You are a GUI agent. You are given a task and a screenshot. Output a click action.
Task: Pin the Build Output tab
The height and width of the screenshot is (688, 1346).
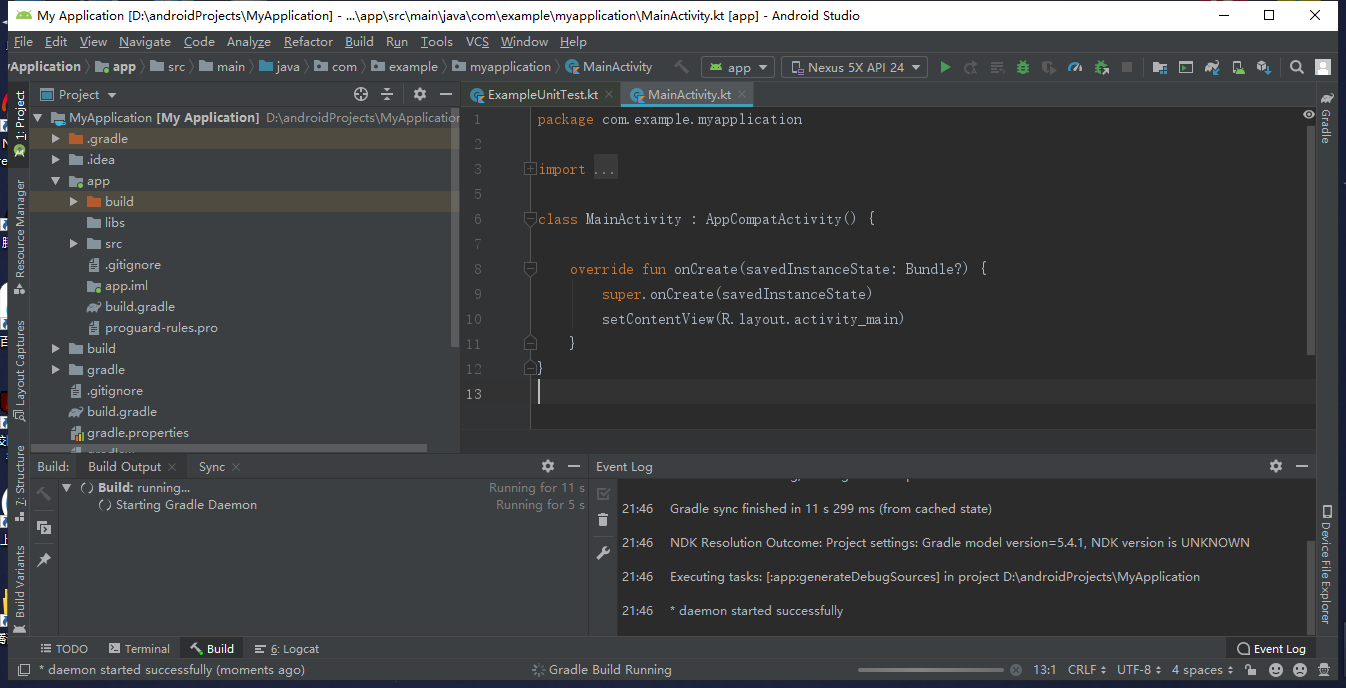coord(44,560)
